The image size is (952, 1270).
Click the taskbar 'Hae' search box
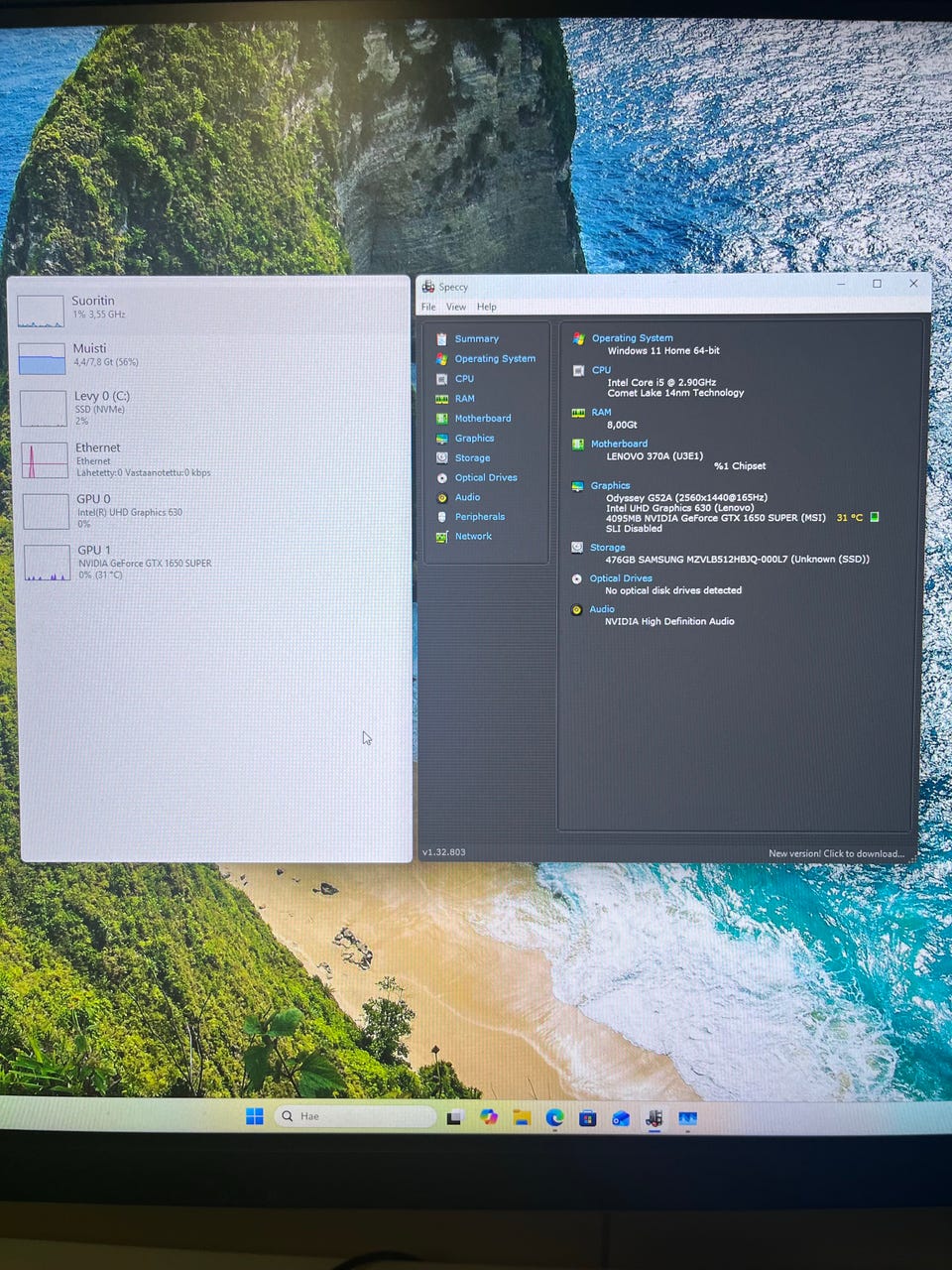click(355, 1116)
